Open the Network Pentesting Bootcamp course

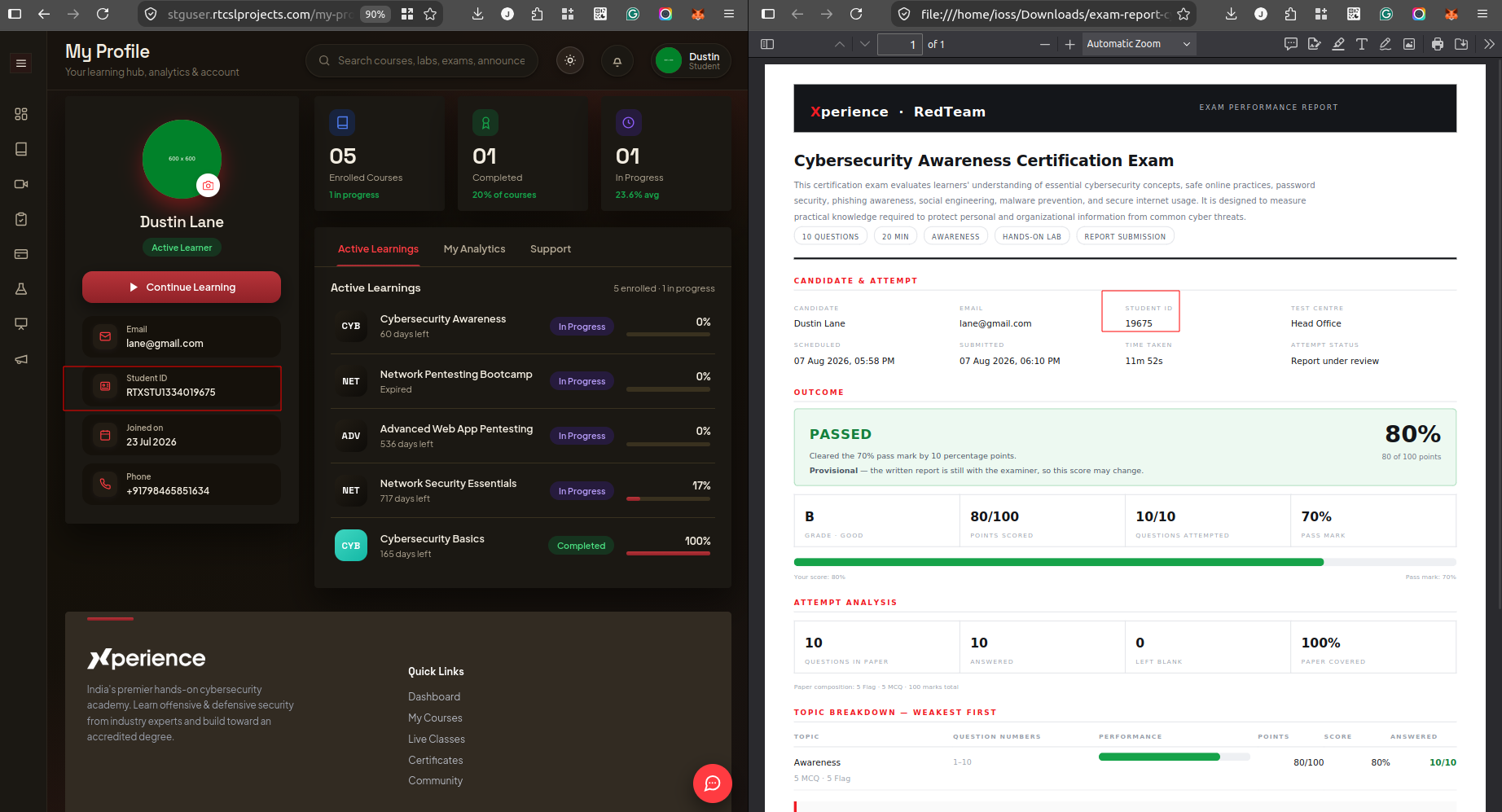[523, 381]
